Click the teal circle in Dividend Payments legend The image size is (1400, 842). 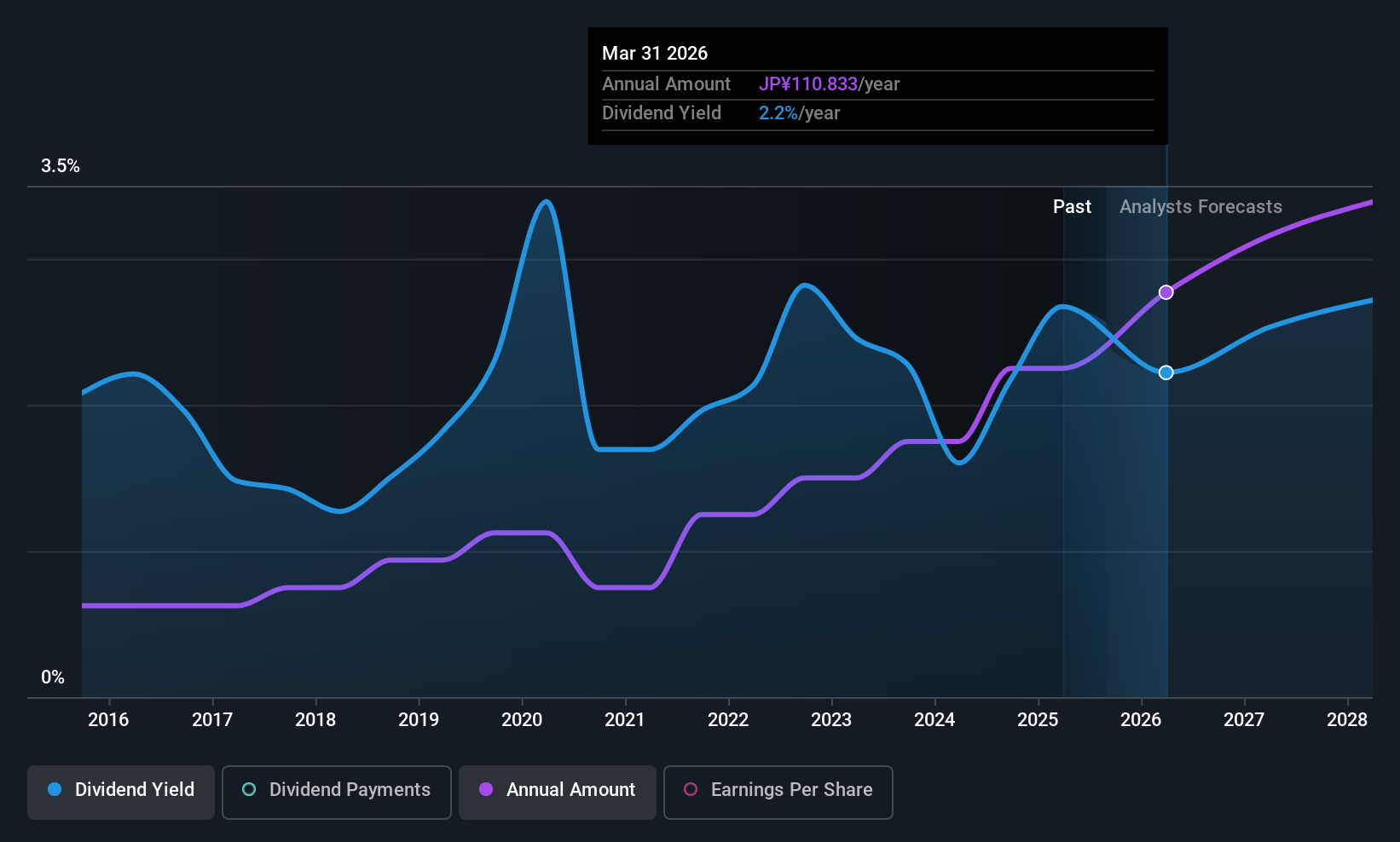pyautogui.click(x=249, y=789)
